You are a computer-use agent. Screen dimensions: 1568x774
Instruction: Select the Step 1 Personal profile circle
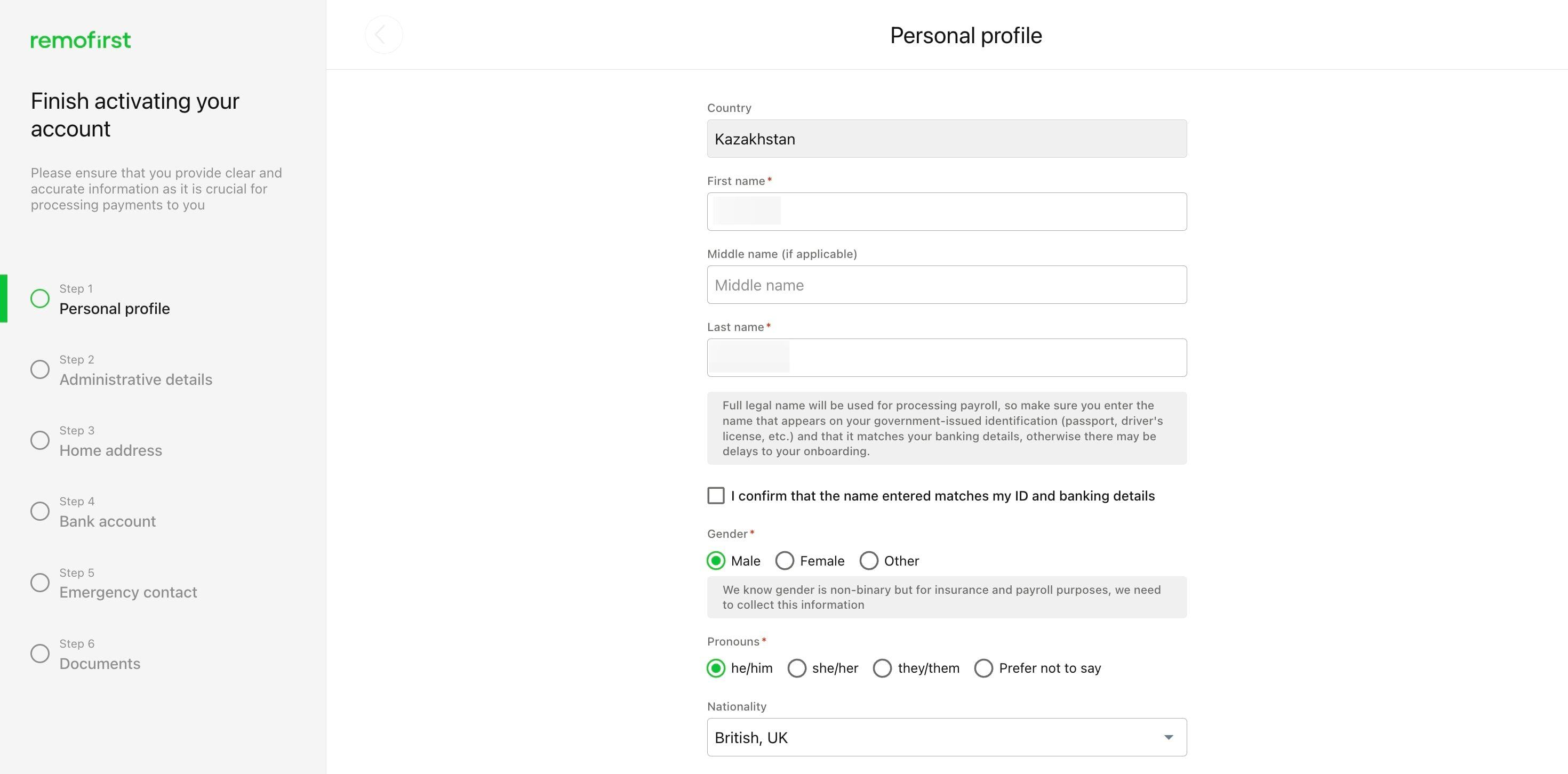coord(40,299)
